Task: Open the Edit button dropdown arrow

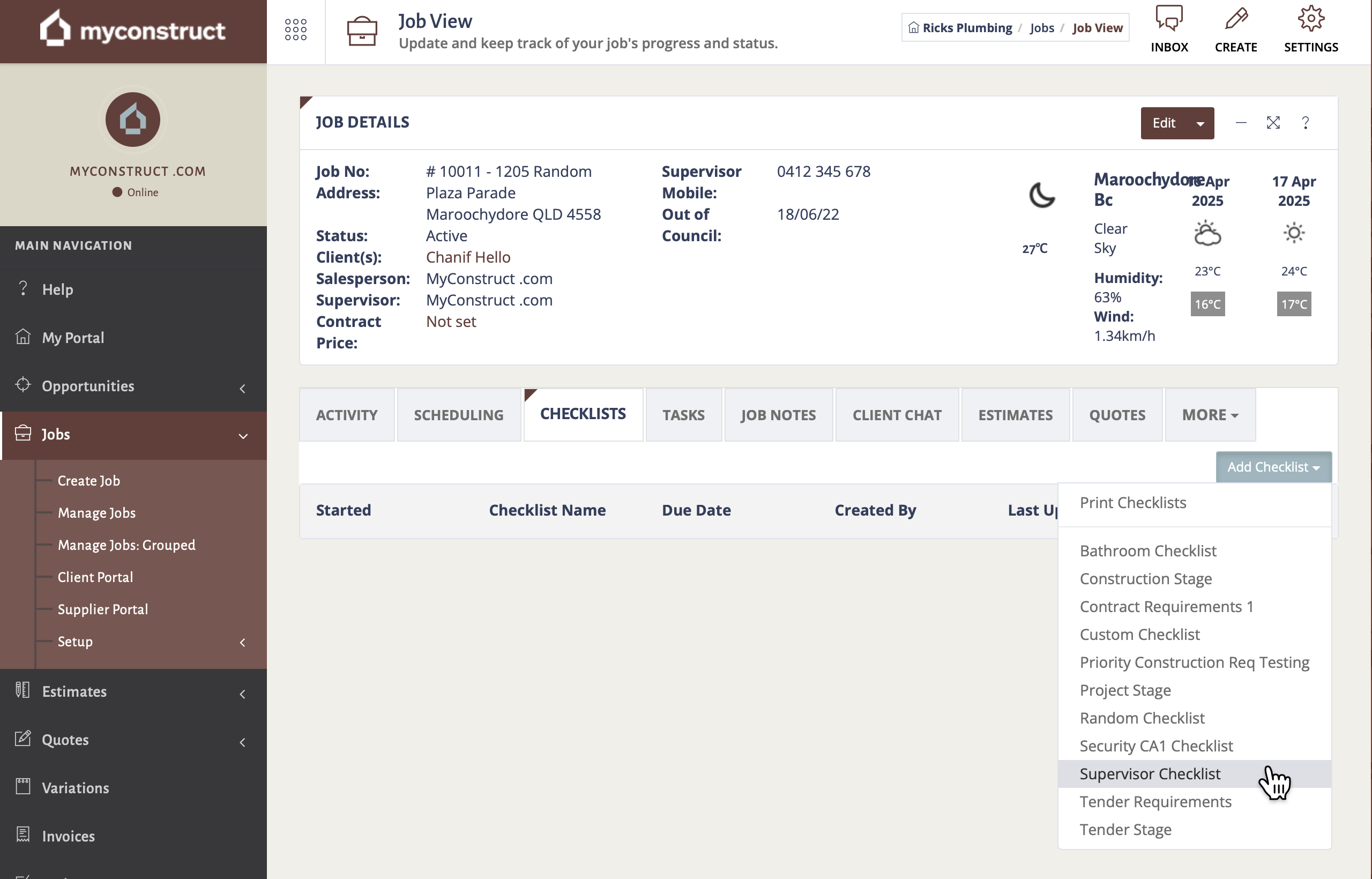Action: [1200, 123]
